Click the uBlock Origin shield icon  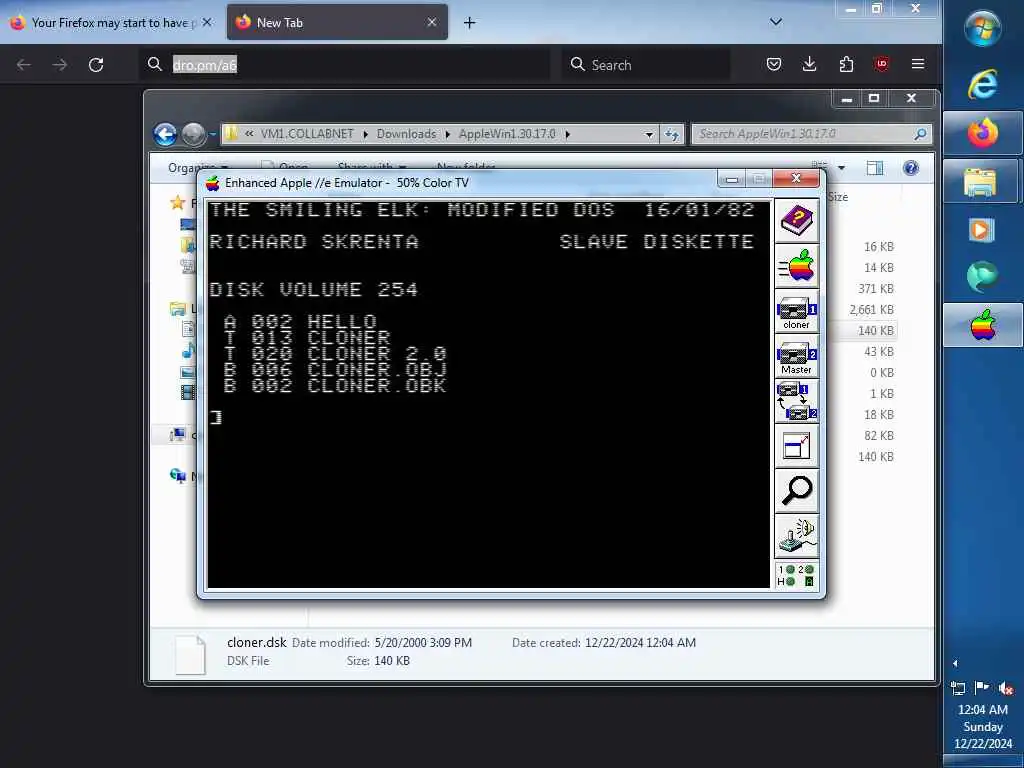882,64
